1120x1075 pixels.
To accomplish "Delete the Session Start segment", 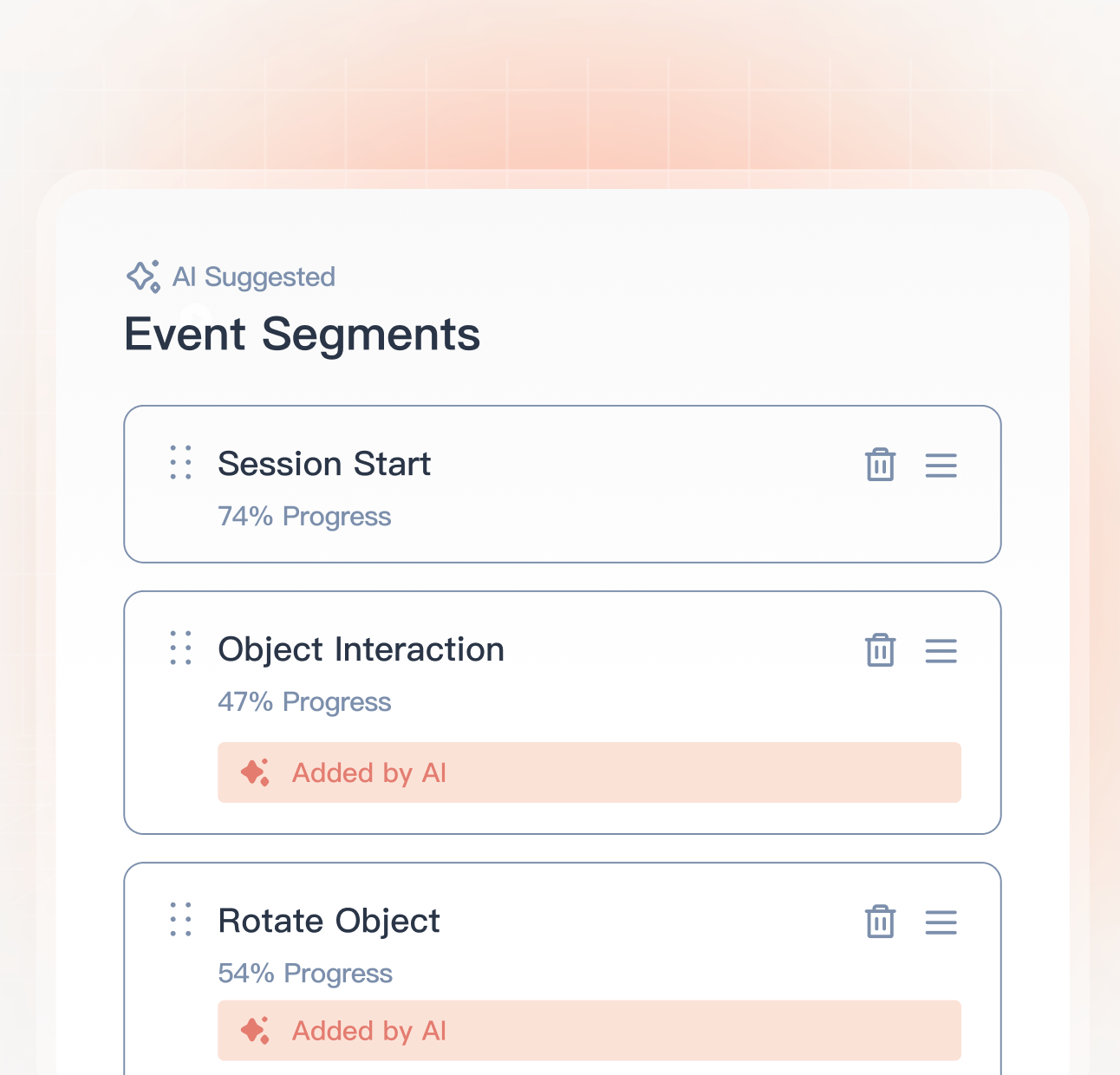I will coord(880,465).
